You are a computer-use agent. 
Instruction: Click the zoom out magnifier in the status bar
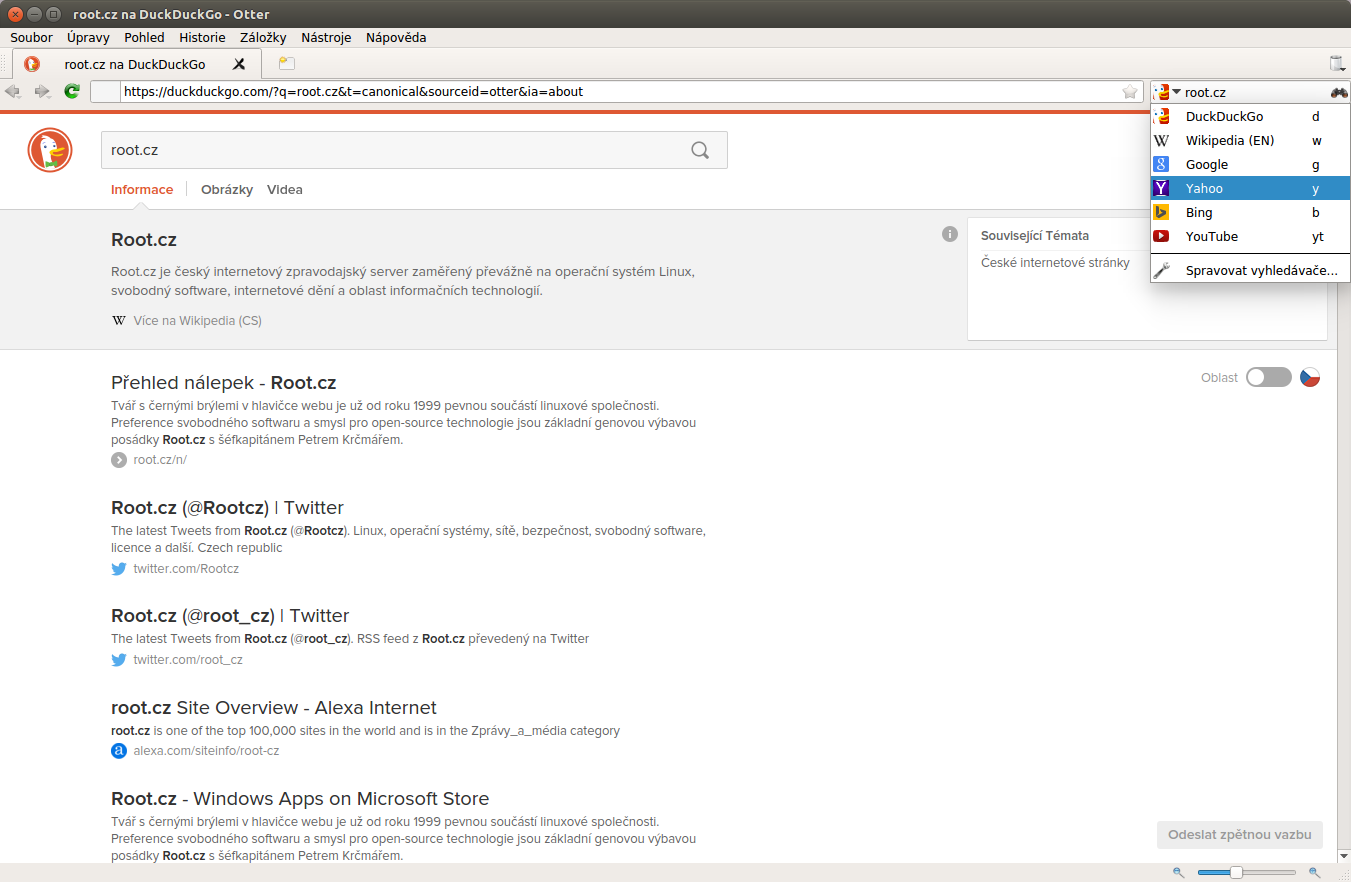1179,873
